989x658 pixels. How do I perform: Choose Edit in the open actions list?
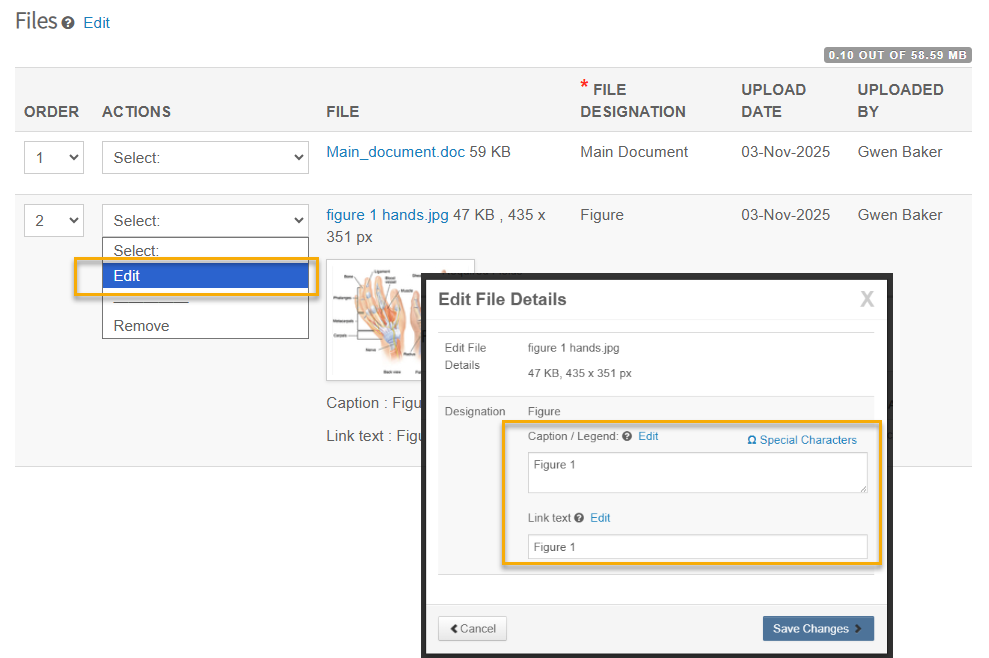tap(205, 276)
